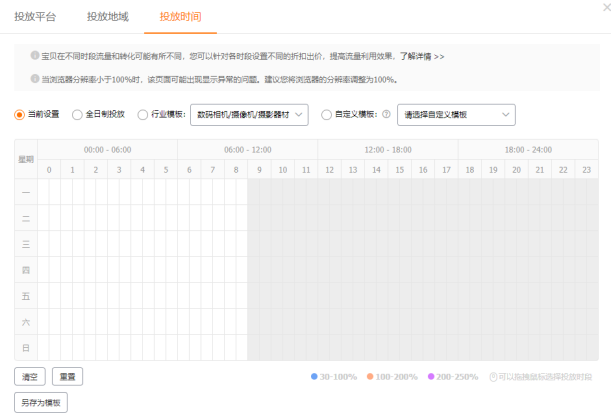Click the 六 (Saturday) row label
611x416 pixels.
(x=26, y=322)
